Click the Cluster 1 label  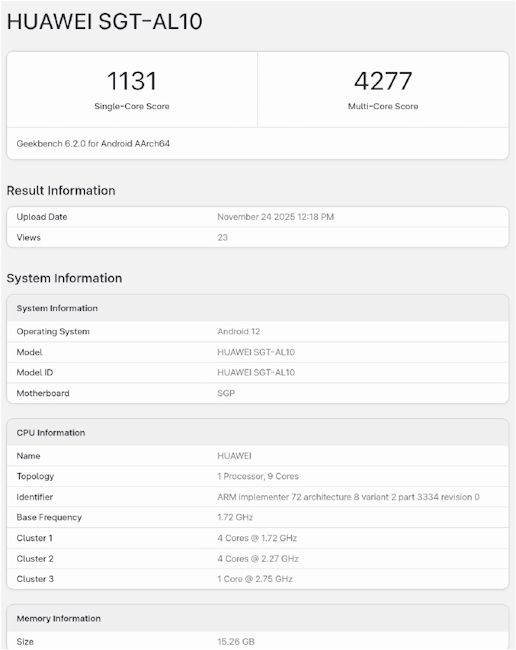point(34,538)
